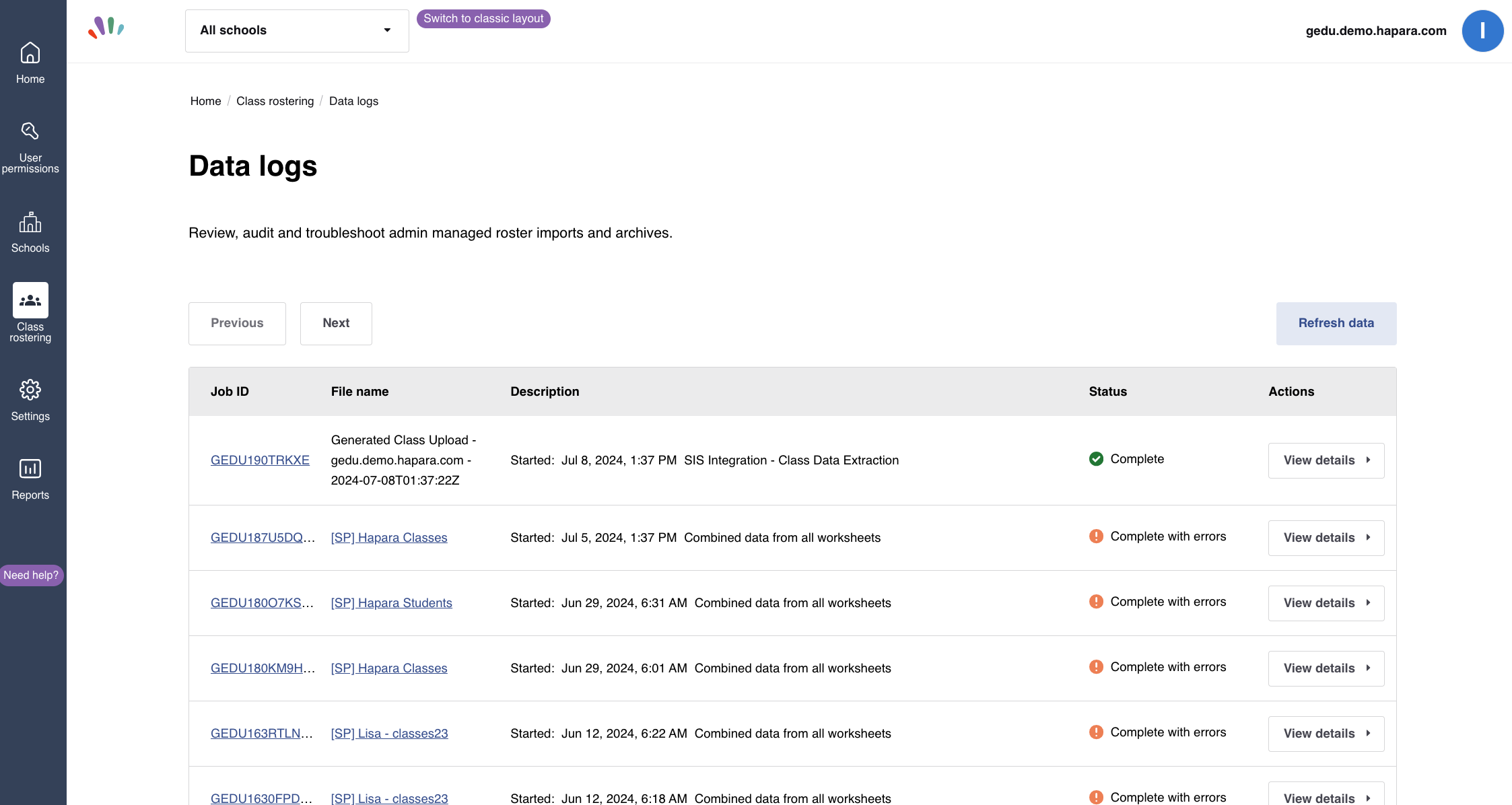
Task: Click the Hapara logo
Action: tap(106, 28)
